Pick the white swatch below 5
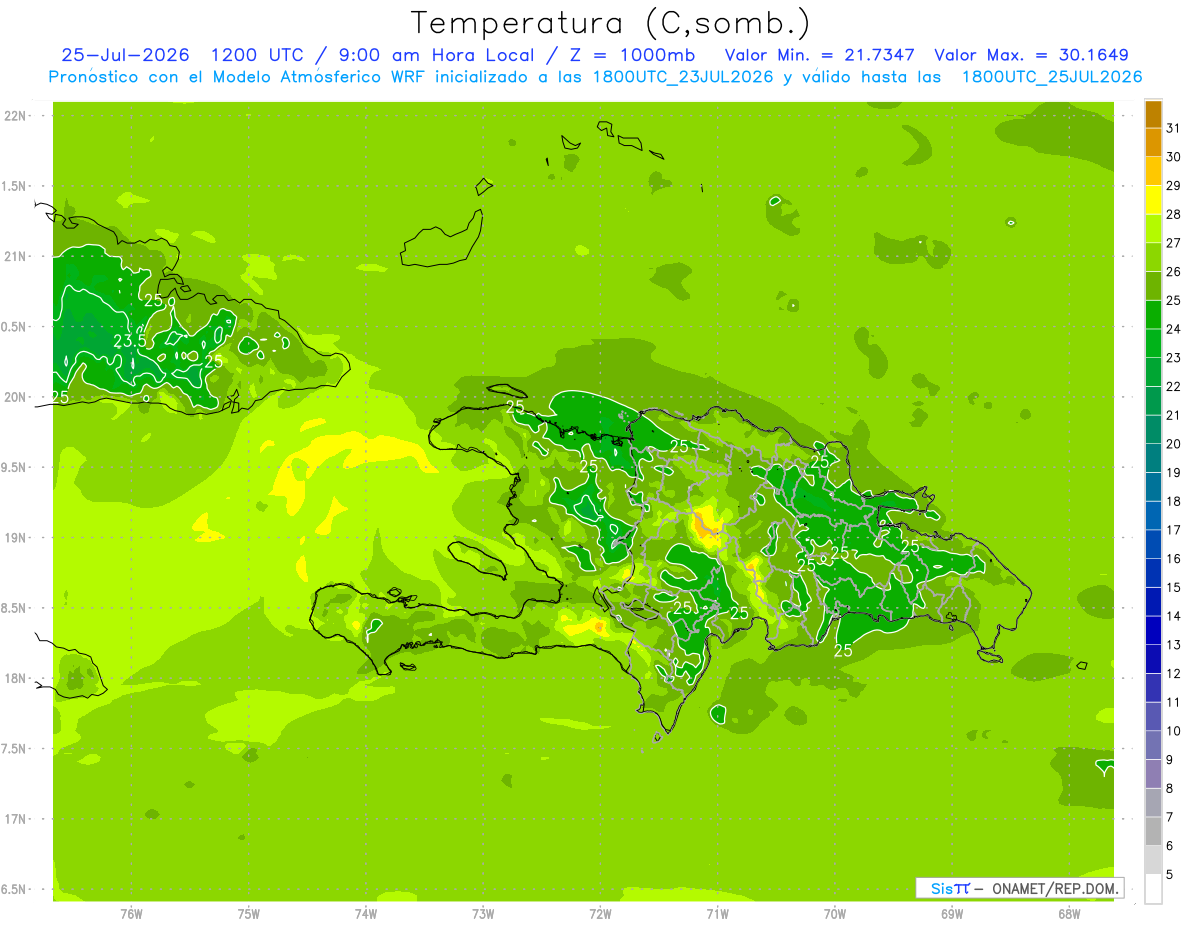Viewport: 1200px width, 927px height. [x=1153, y=889]
